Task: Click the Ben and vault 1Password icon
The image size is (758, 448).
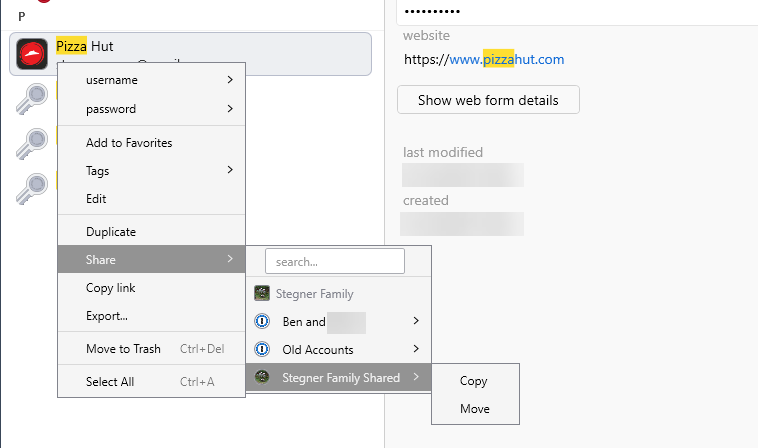Action: click(x=262, y=321)
